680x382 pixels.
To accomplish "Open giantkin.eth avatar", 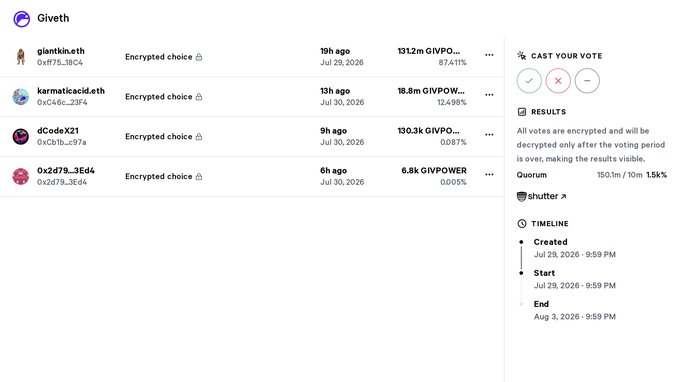I will tap(20, 57).
